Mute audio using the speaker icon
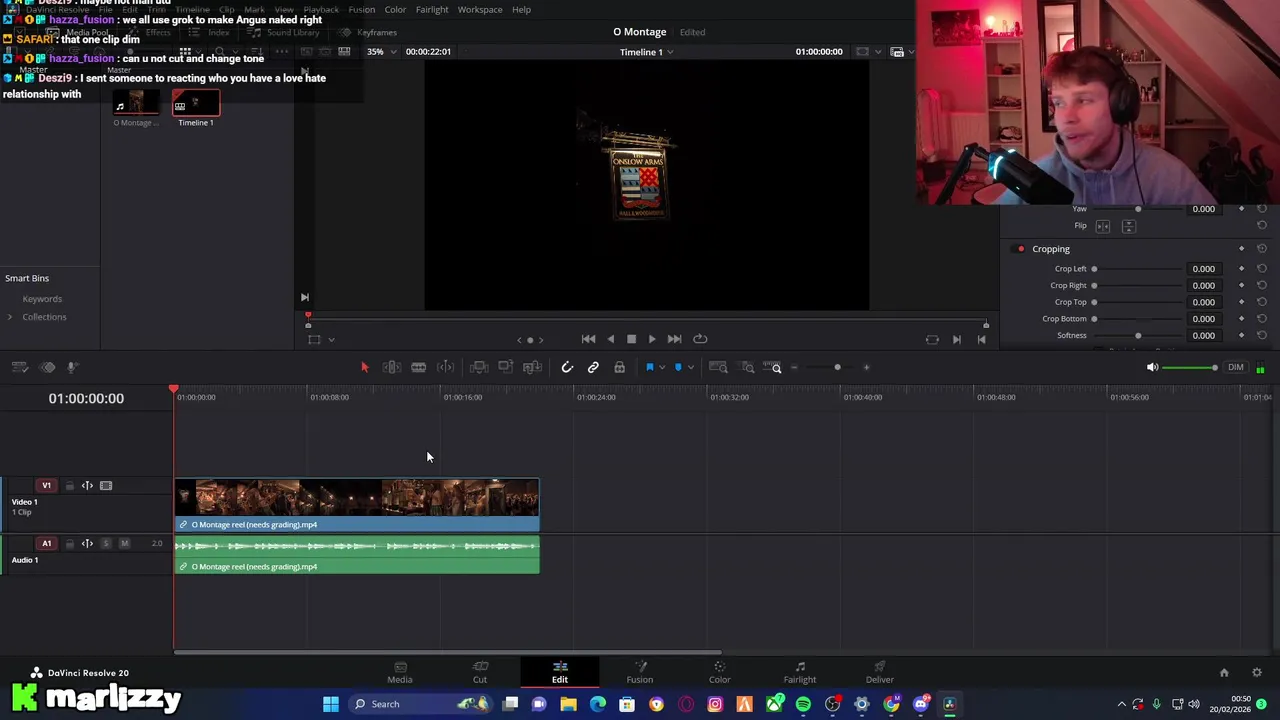The width and height of the screenshot is (1280, 720). pyautogui.click(x=1152, y=367)
